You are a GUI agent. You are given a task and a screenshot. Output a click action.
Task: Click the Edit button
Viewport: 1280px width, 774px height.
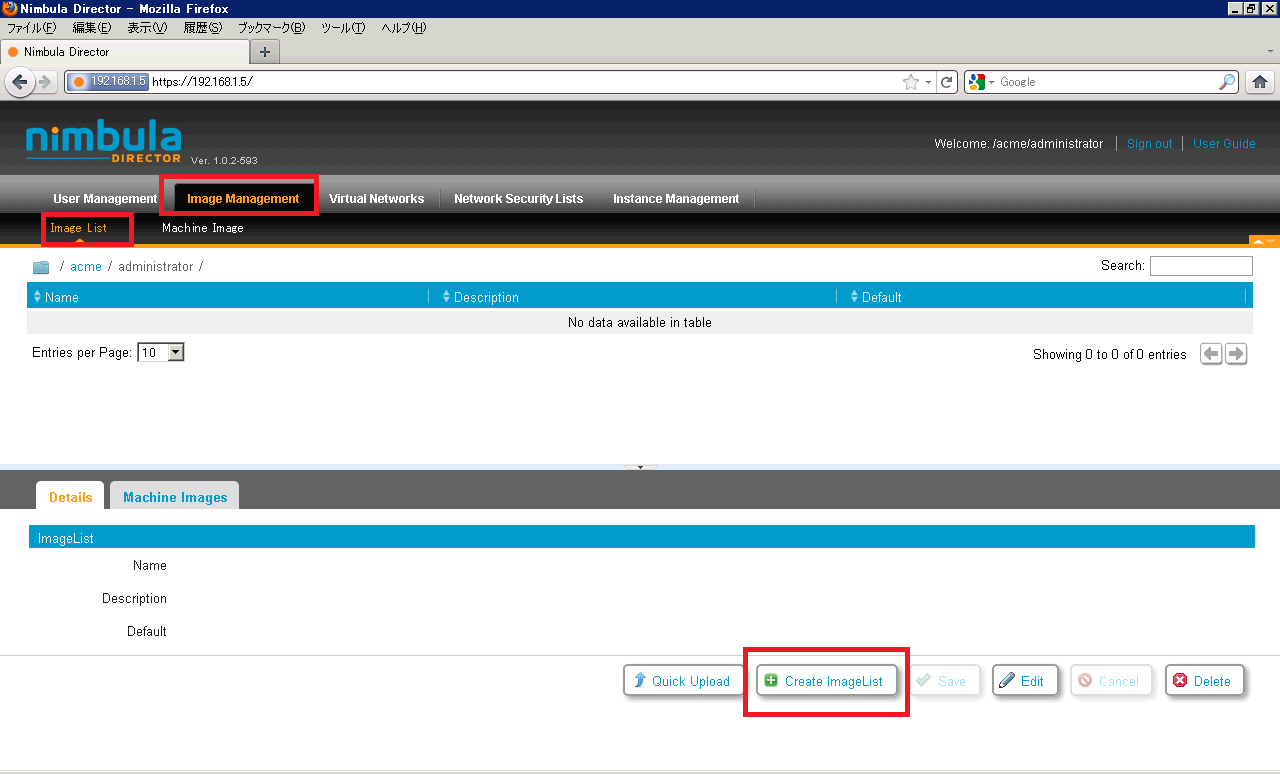click(x=1023, y=681)
